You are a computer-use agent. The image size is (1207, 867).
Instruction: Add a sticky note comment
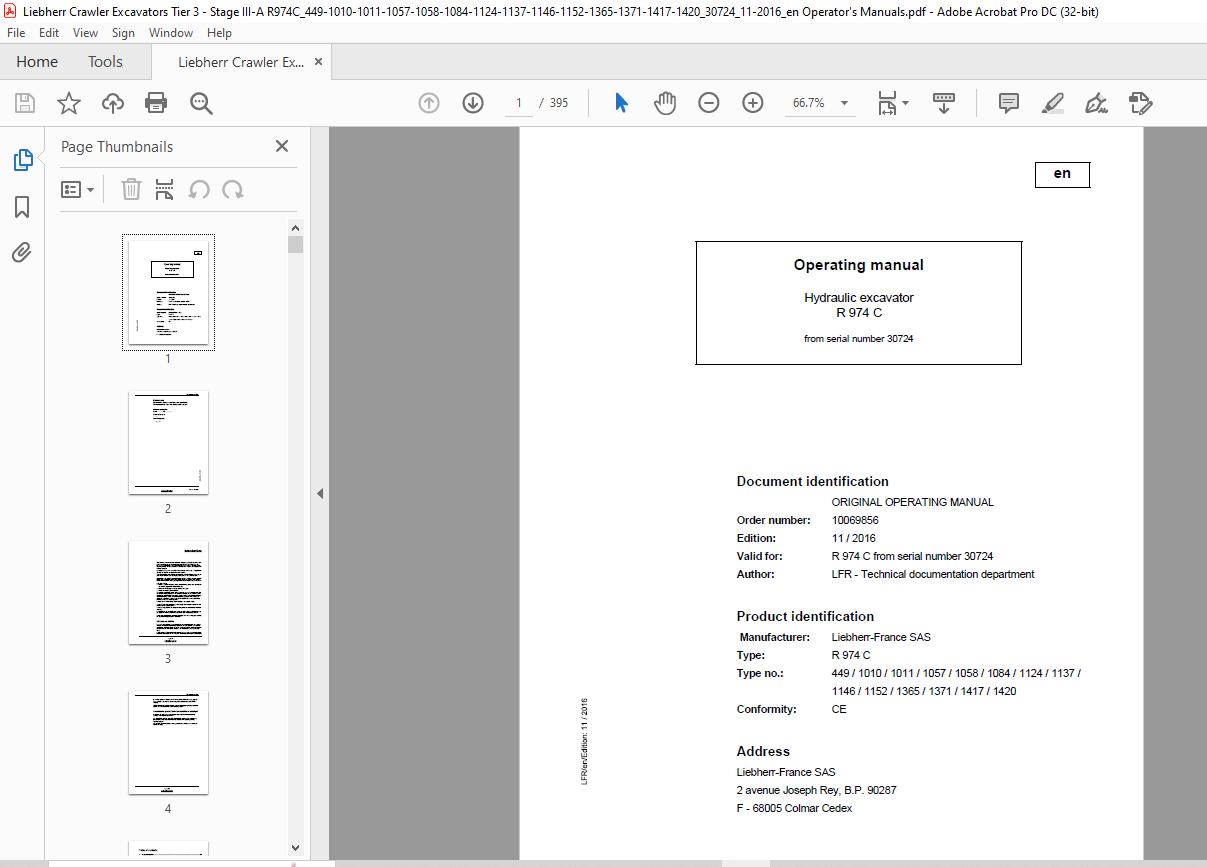coord(1009,103)
